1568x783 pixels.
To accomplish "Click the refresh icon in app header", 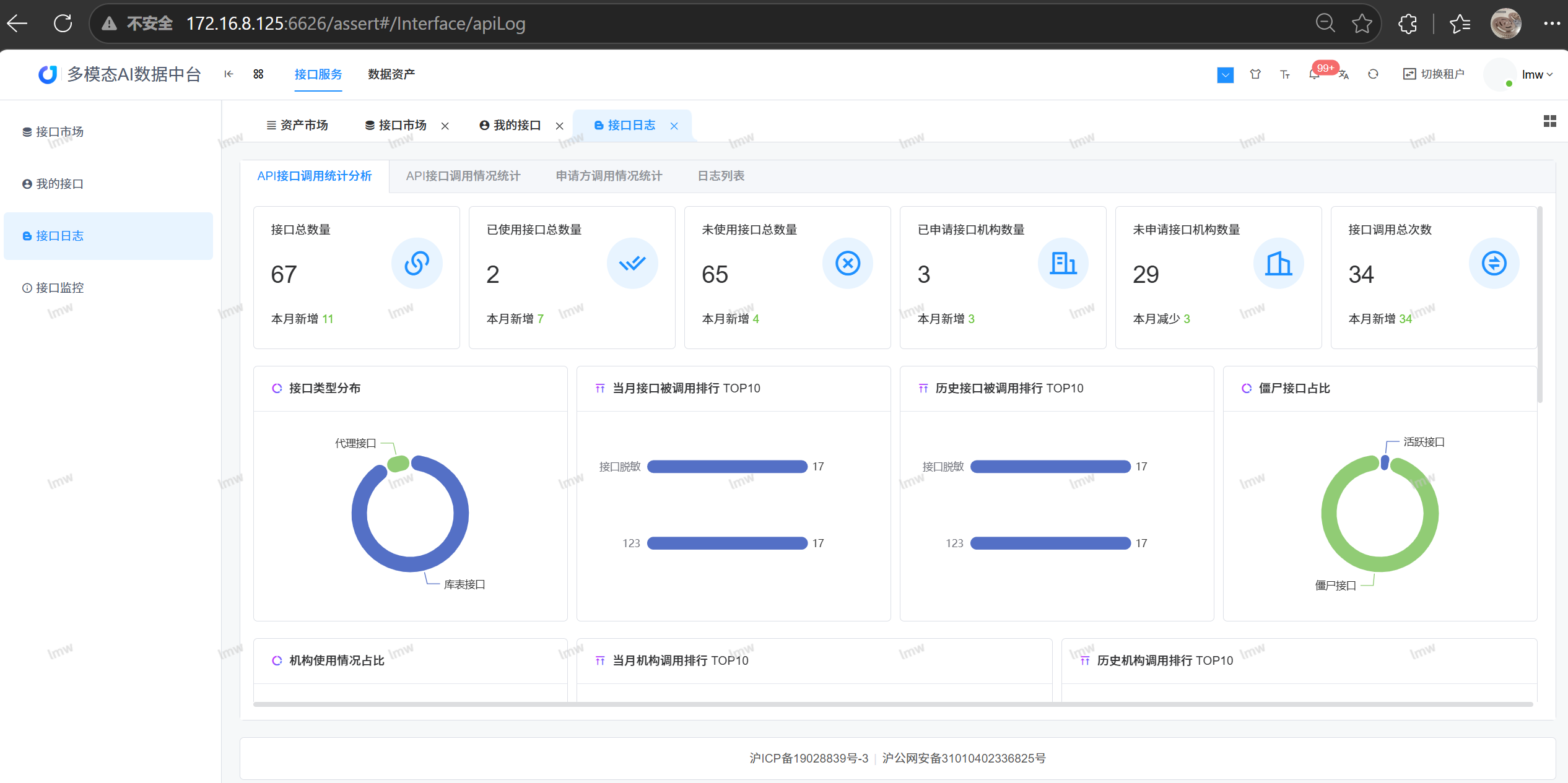I will click(x=1373, y=74).
